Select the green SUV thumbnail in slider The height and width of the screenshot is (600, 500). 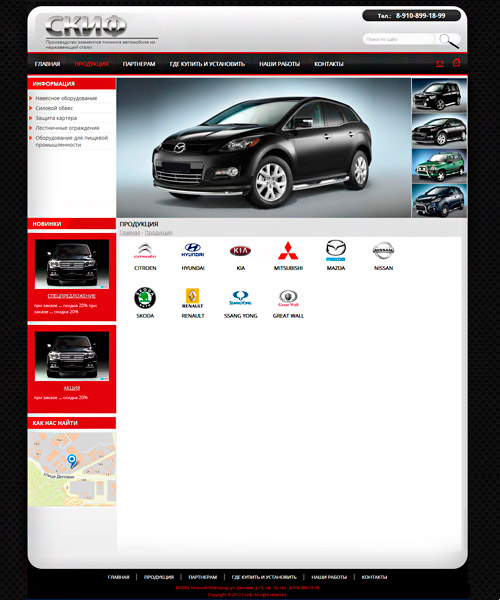pos(439,166)
